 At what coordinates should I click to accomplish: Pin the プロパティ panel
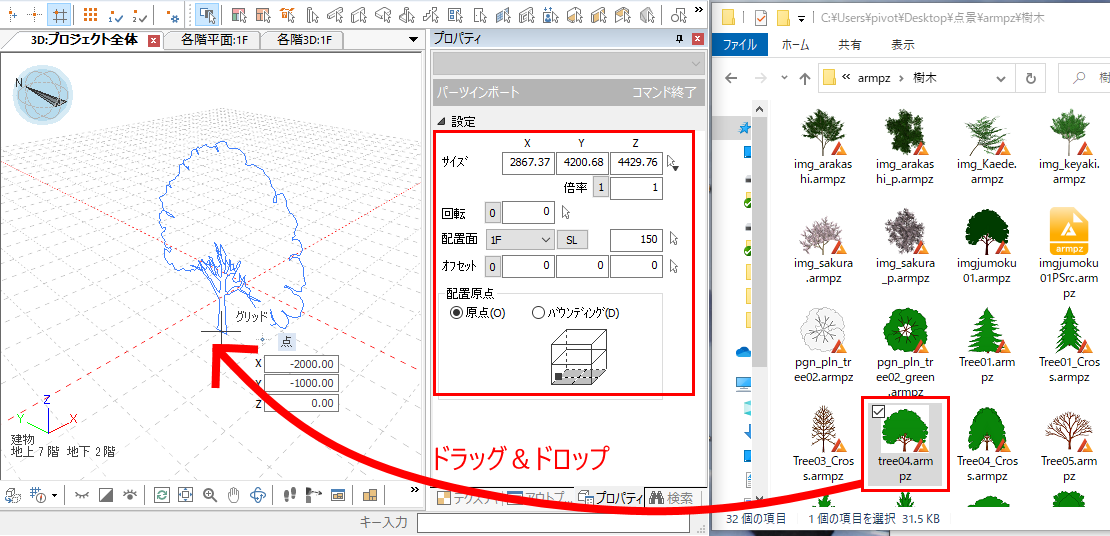[x=680, y=40]
